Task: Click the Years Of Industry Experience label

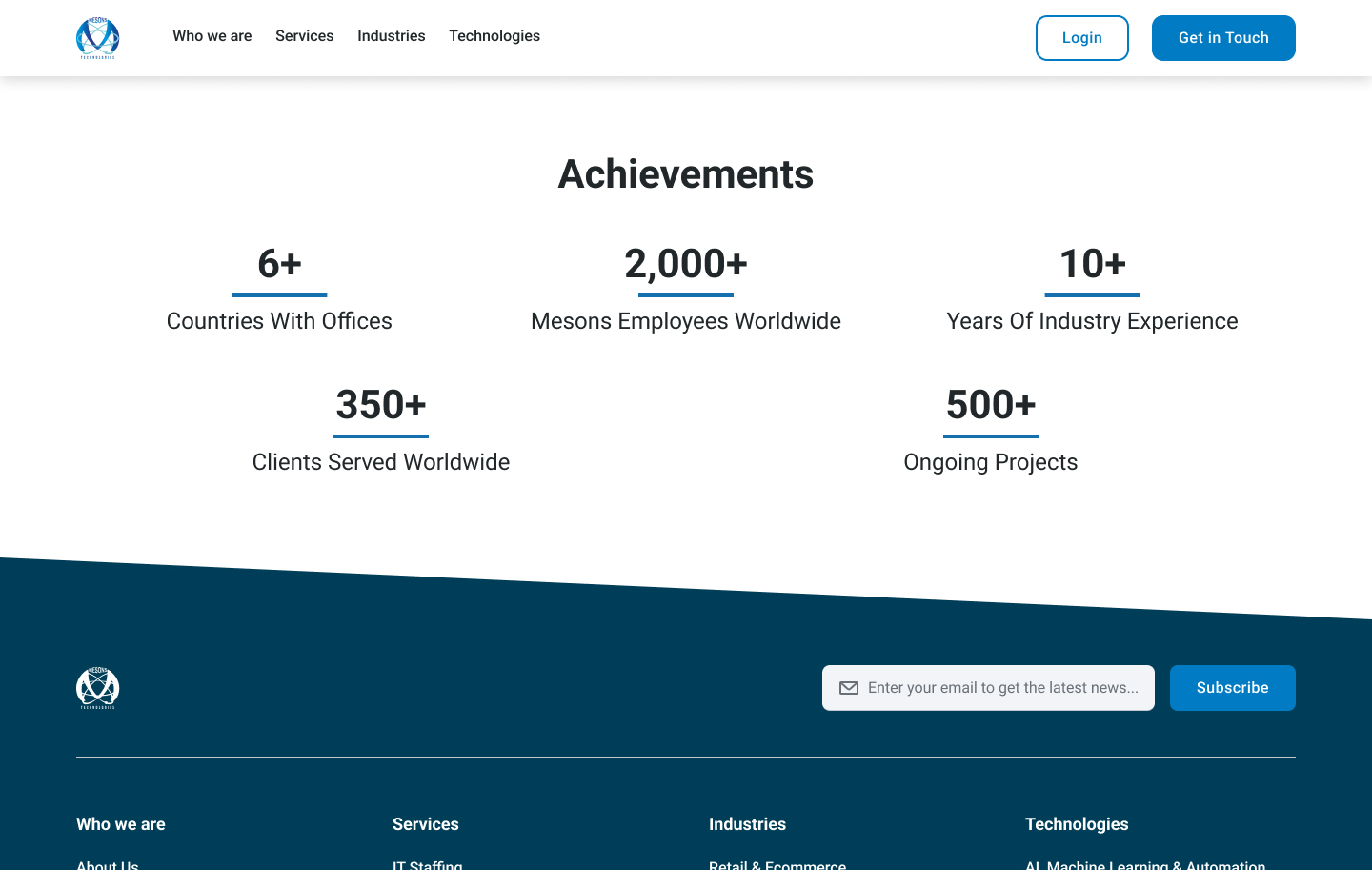Action: pos(1093,321)
